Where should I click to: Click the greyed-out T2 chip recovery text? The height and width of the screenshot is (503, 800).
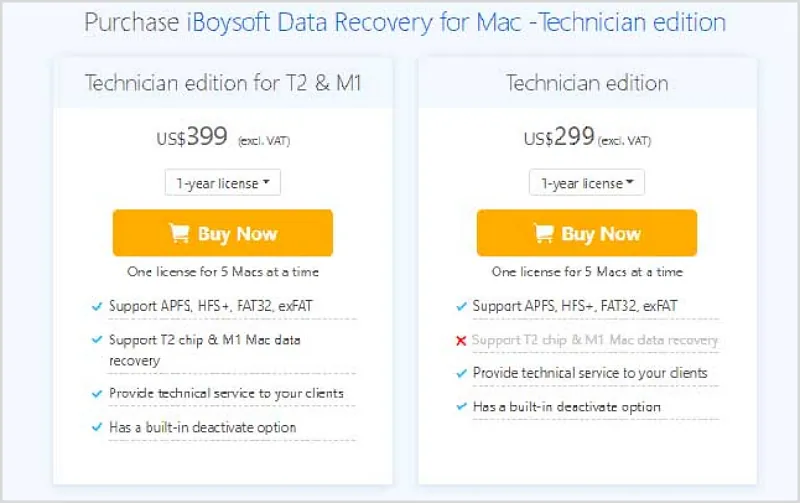595,341
